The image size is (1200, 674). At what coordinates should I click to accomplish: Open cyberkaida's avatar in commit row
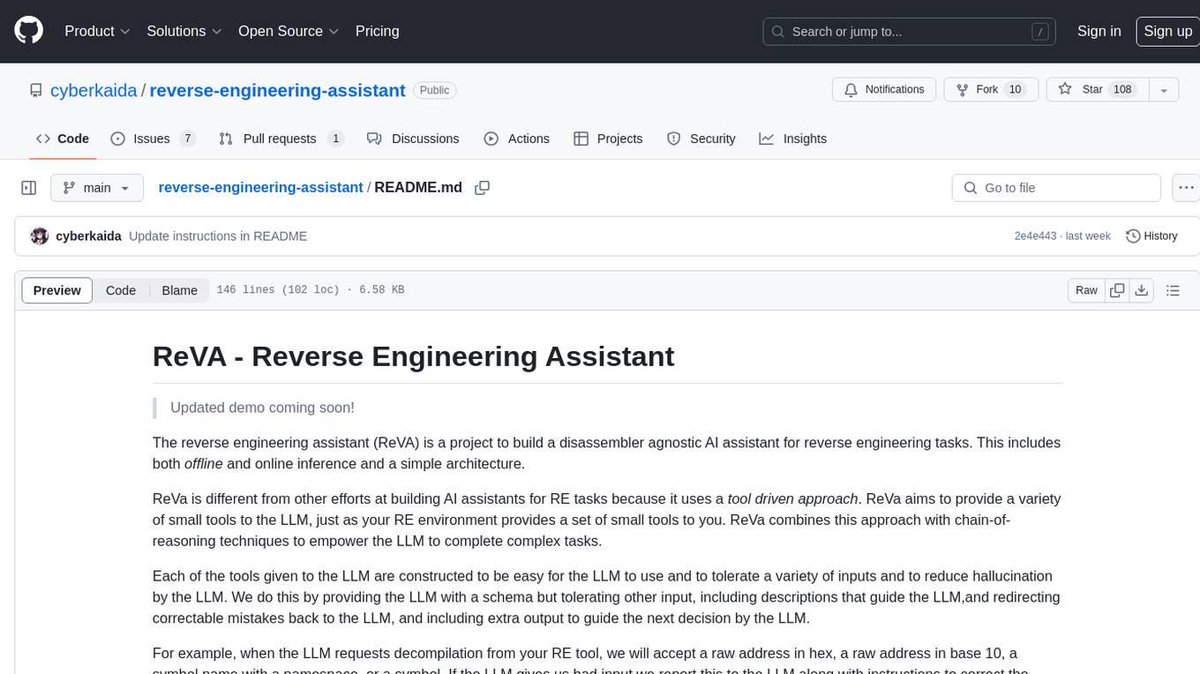pos(40,236)
